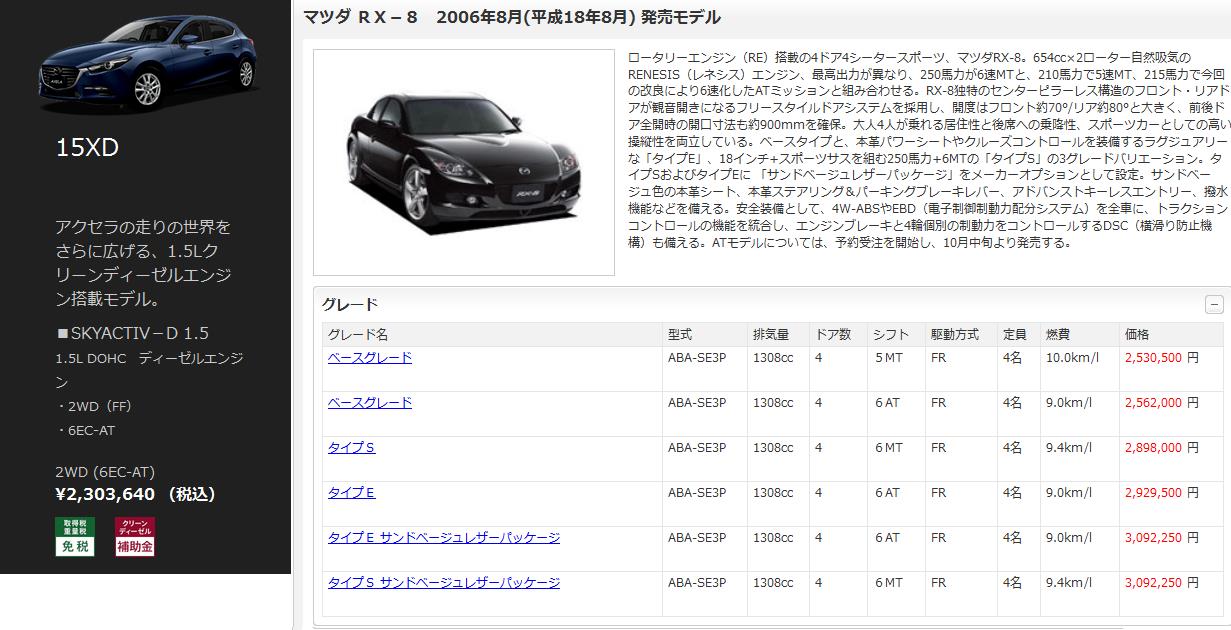Click the 3,092,250 円 price in the タイプE サンドベージュ row

point(1162,538)
